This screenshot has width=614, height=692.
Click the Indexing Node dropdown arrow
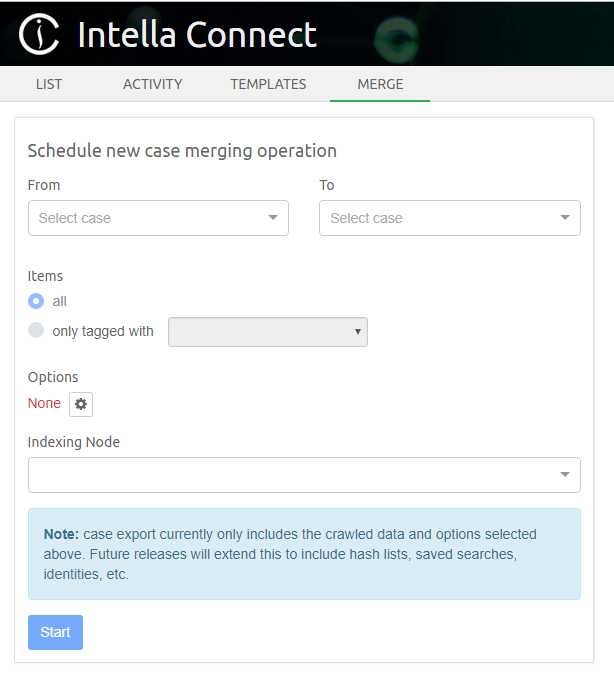[565, 475]
